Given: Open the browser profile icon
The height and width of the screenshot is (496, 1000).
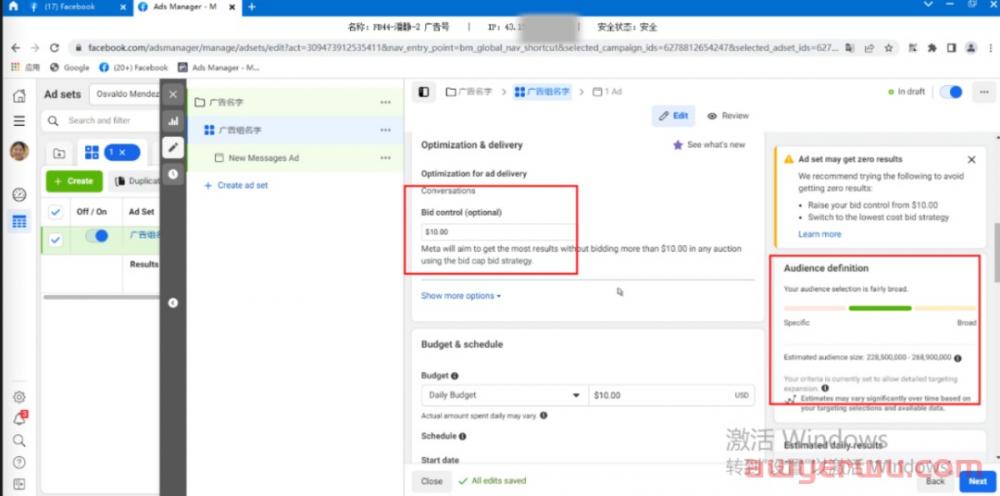Looking at the screenshot, I should (x=971, y=48).
